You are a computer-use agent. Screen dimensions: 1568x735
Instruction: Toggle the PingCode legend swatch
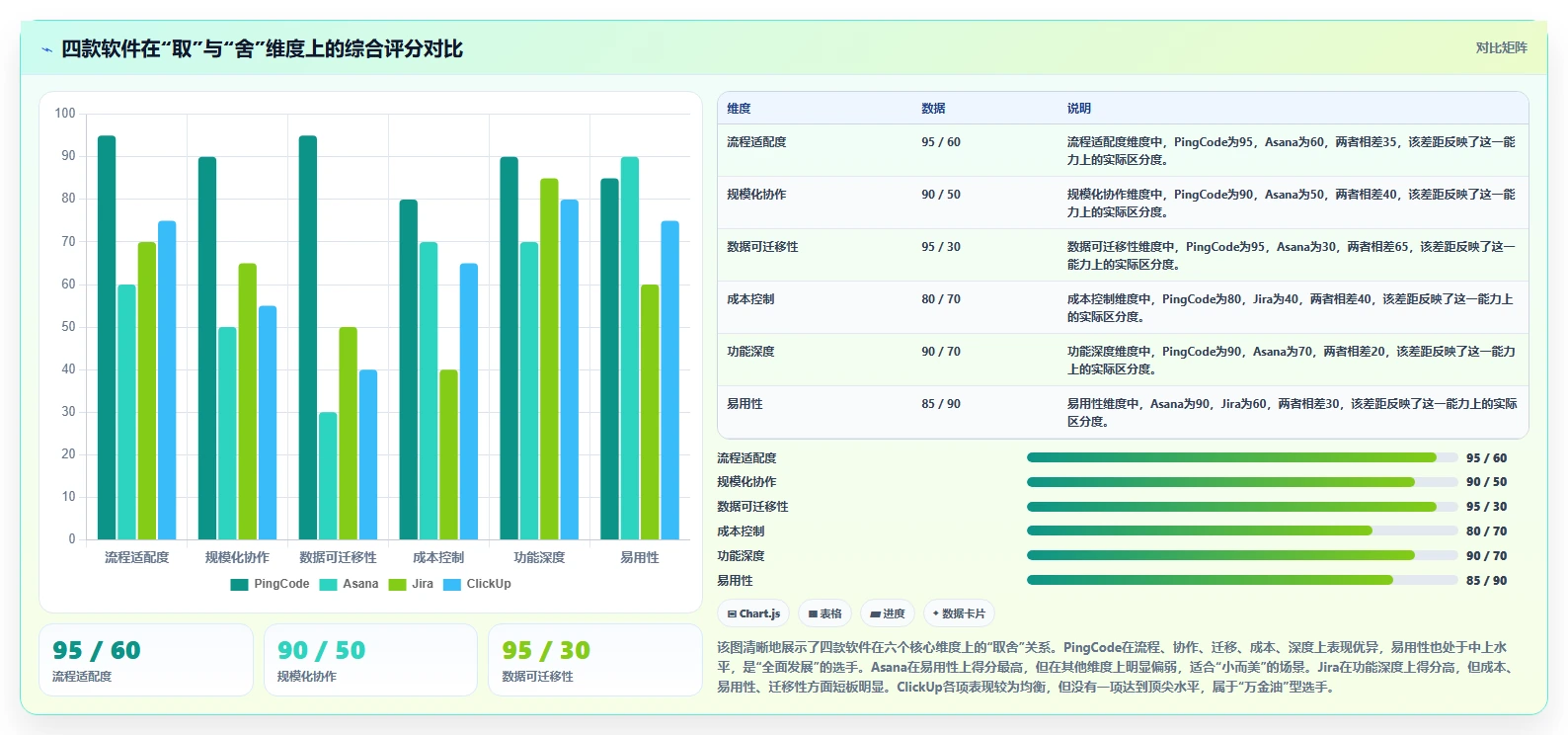click(x=239, y=584)
